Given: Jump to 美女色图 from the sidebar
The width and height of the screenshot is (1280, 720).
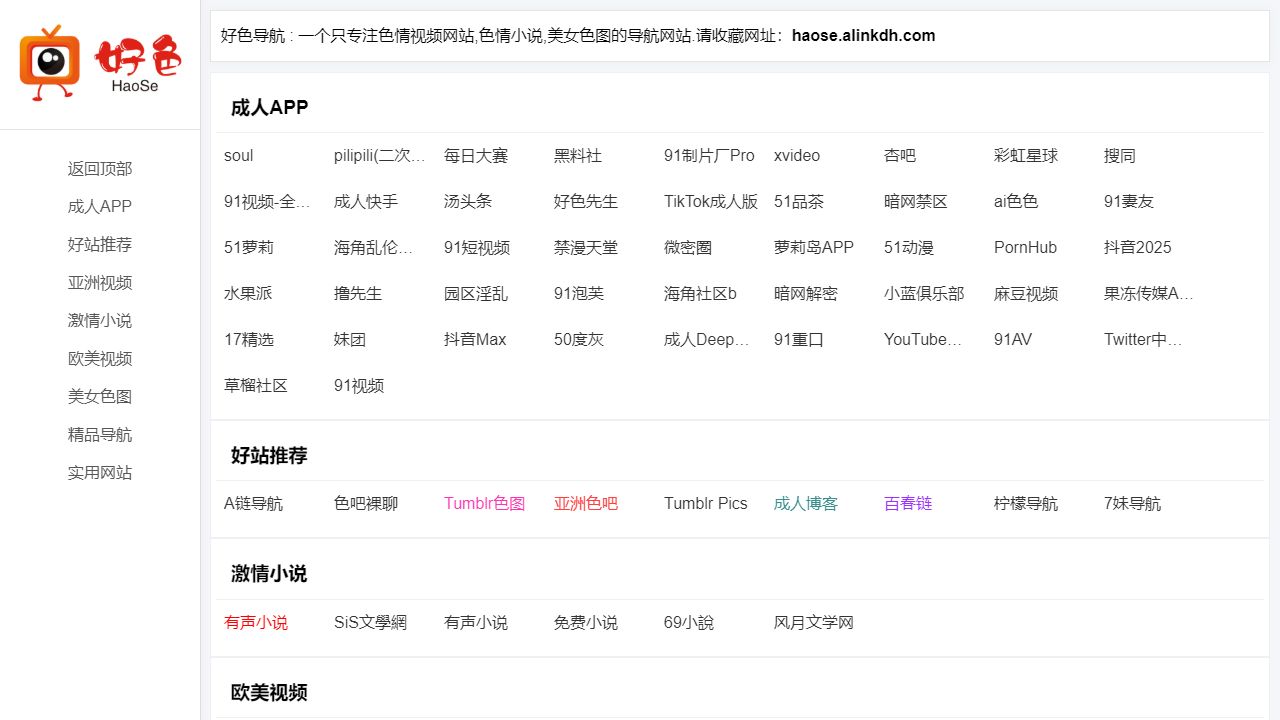Looking at the screenshot, I should (x=100, y=397).
